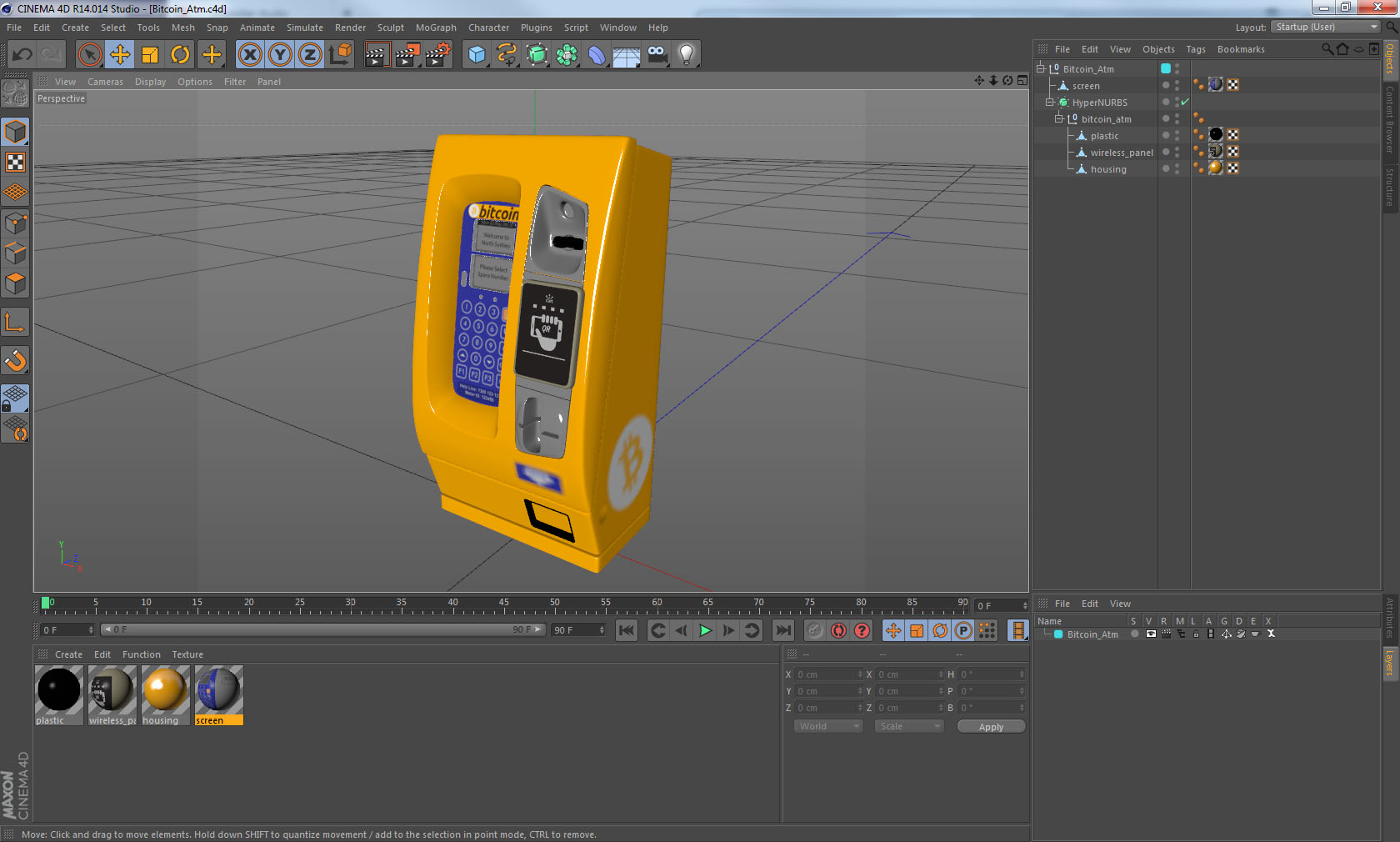Open the Mesh menu
This screenshot has height=842, width=1400.
[183, 28]
